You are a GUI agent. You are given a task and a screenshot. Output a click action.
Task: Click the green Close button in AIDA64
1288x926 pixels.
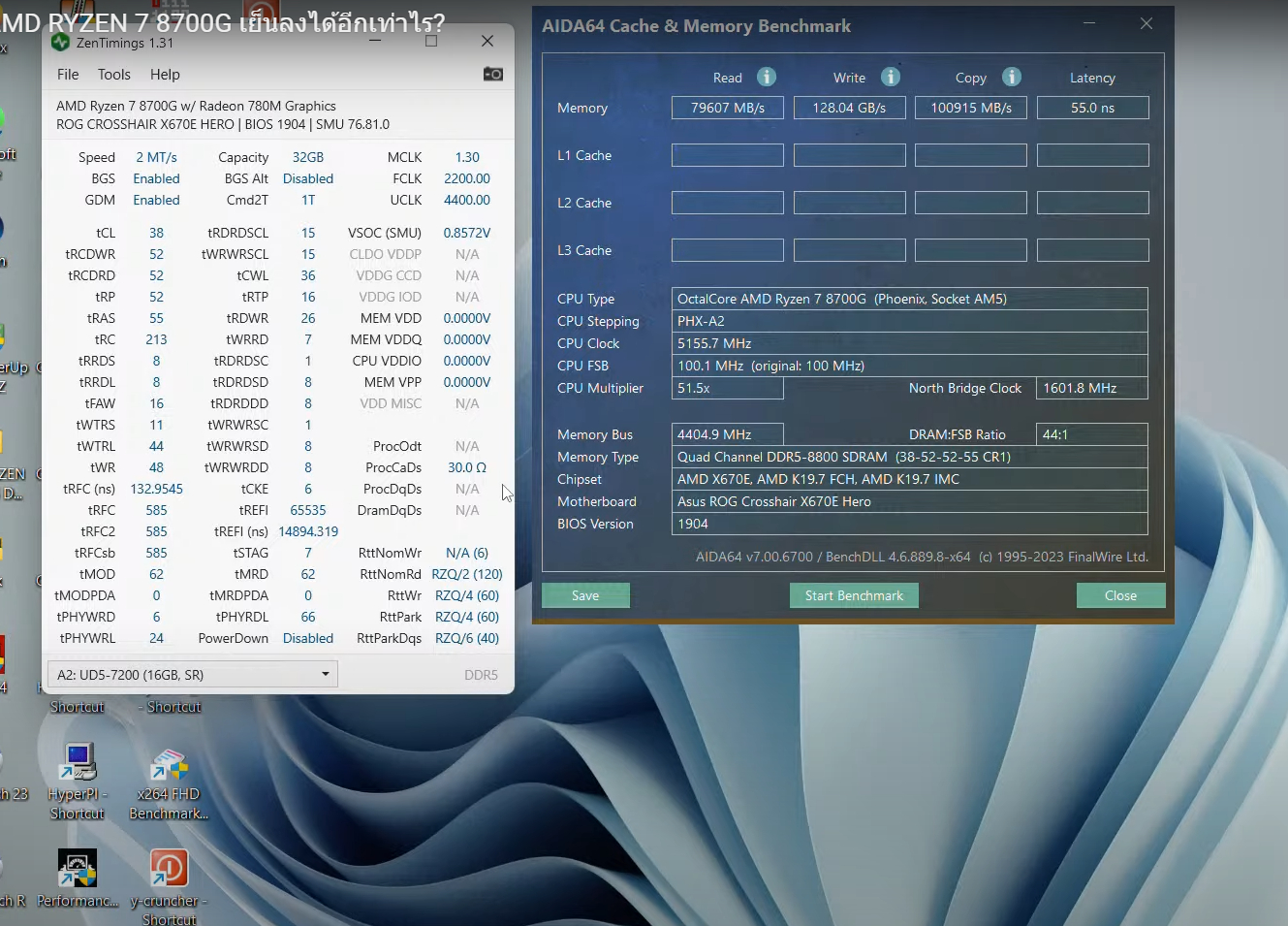[x=1120, y=595]
